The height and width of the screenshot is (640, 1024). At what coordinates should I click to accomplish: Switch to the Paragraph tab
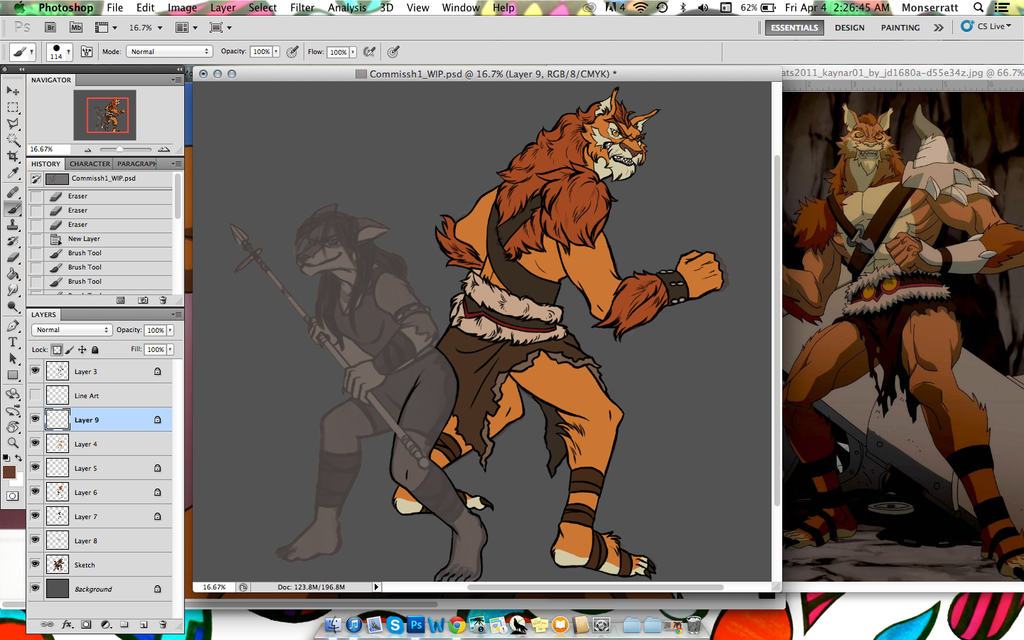coord(136,164)
